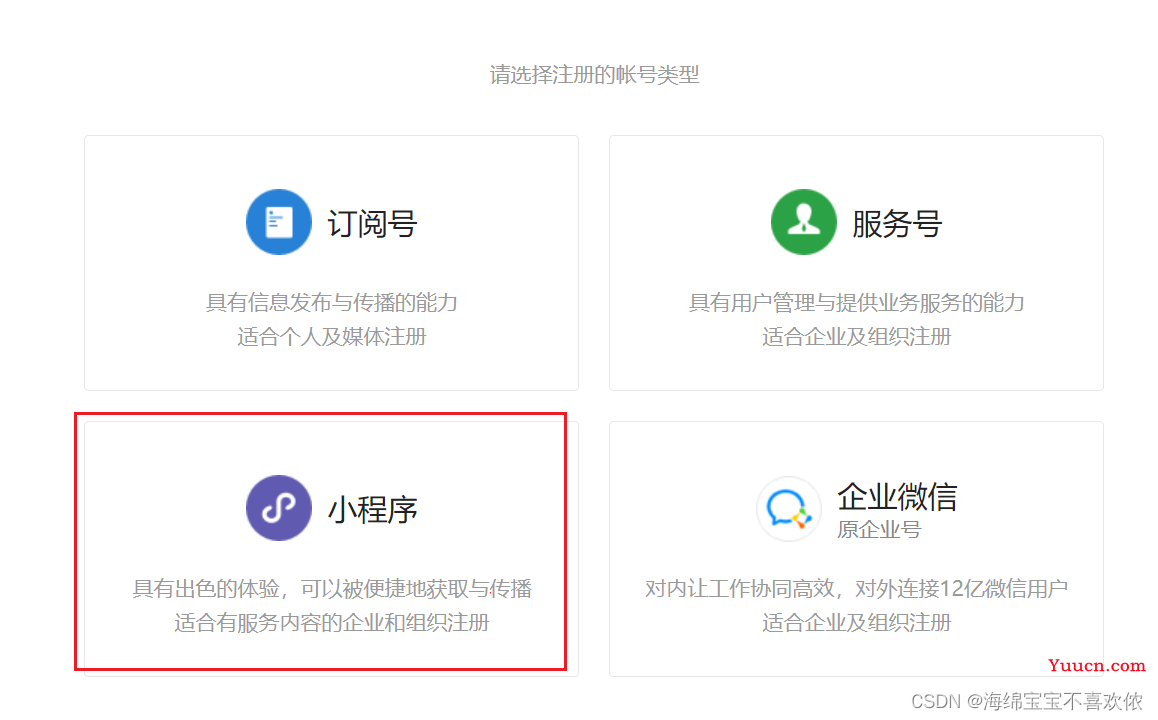Click text 对内让工作协同高效，对外连接12亿微信用户
This screenshot has height=720, width=1158.
tap(856, 589)
